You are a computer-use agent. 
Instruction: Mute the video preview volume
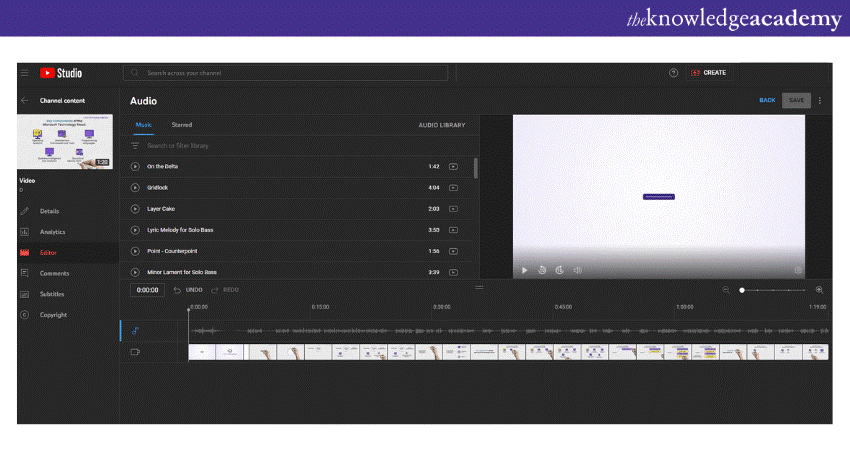[577, 270]
